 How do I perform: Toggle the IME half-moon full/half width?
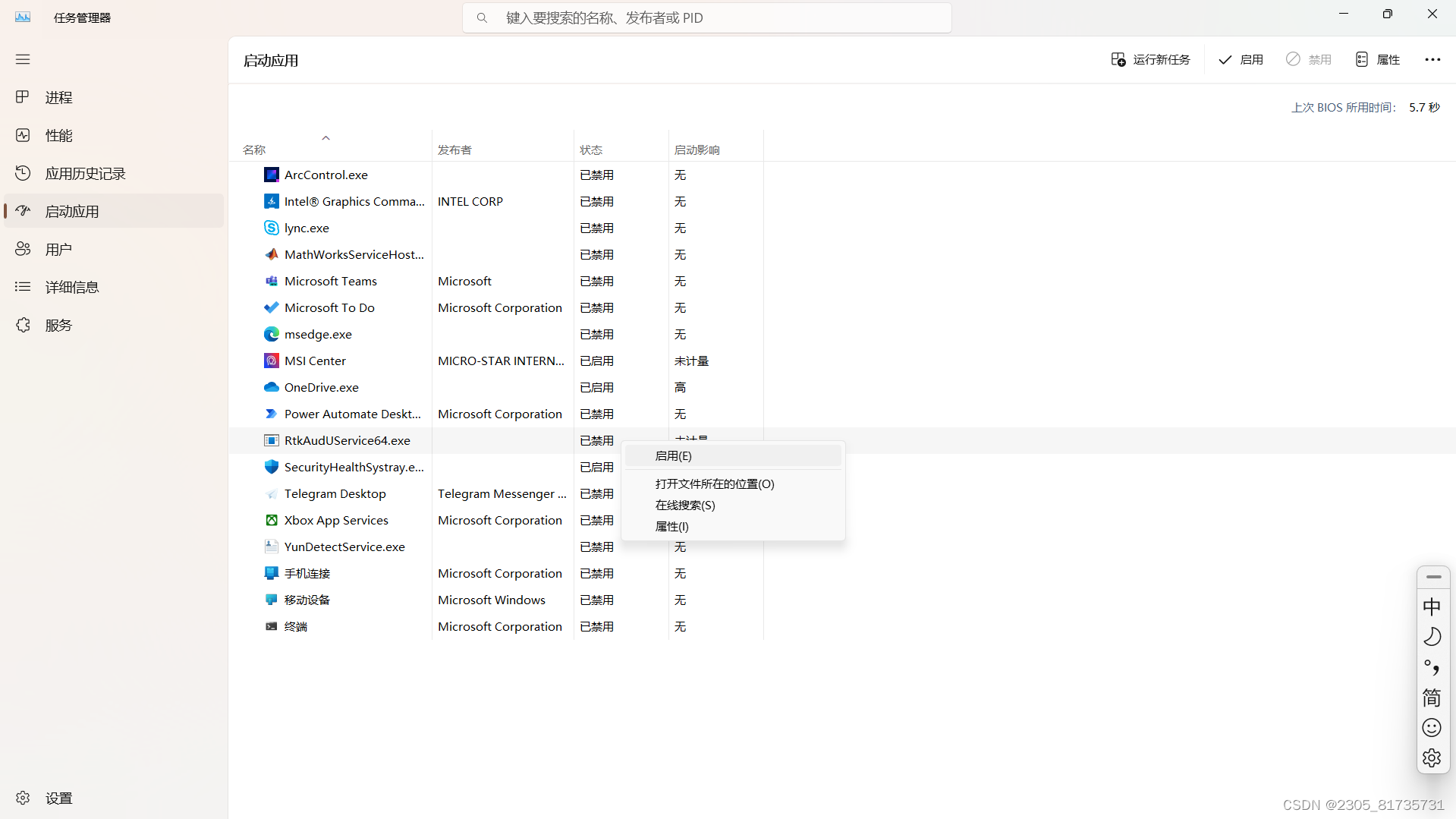tap(1432, 637)
